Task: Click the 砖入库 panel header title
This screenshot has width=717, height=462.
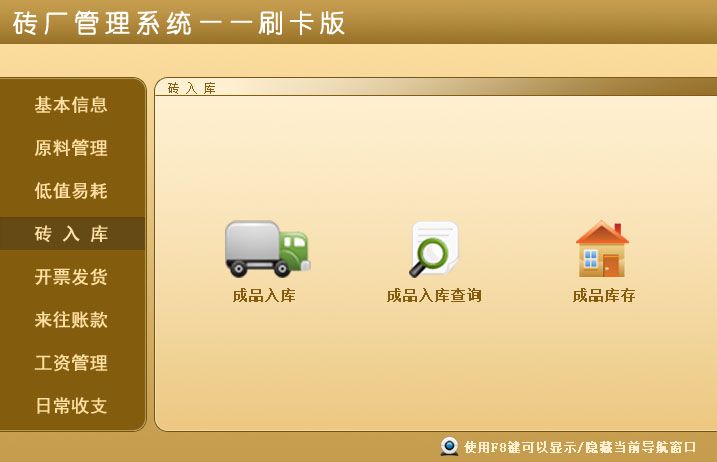Action: [191, 88]
